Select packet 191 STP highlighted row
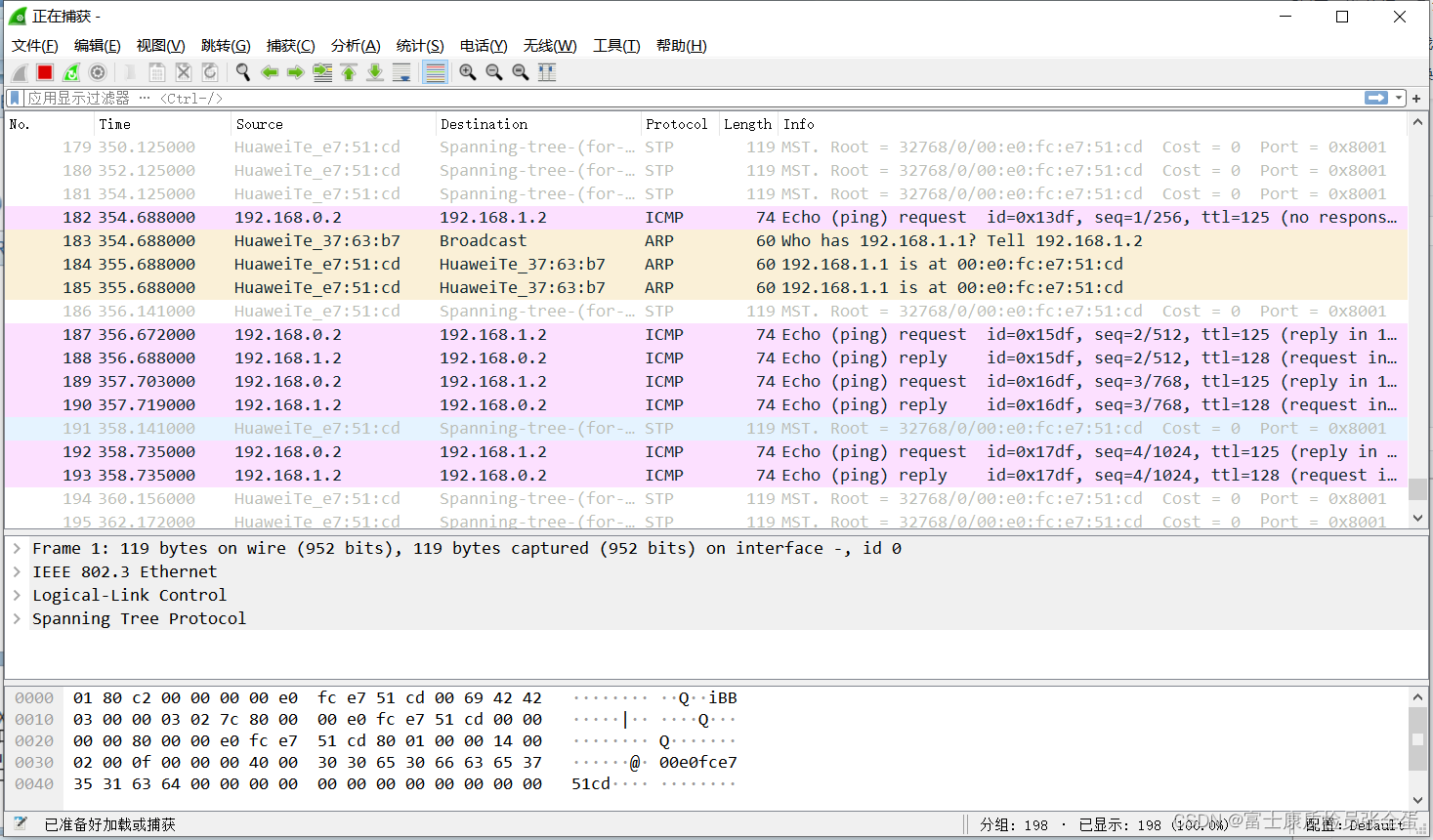Screen dimensions: 1433x840 coord(706,428)
